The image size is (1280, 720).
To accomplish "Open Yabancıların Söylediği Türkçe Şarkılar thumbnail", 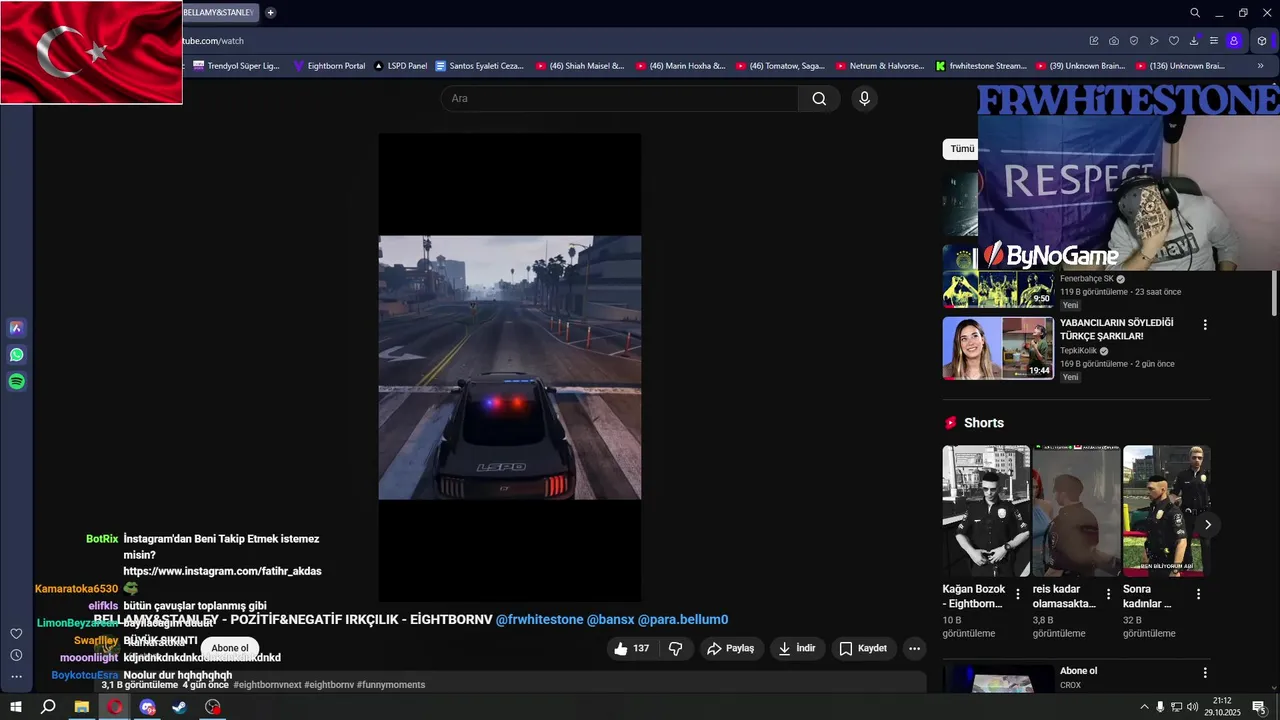I will click(x=998, y=348).
